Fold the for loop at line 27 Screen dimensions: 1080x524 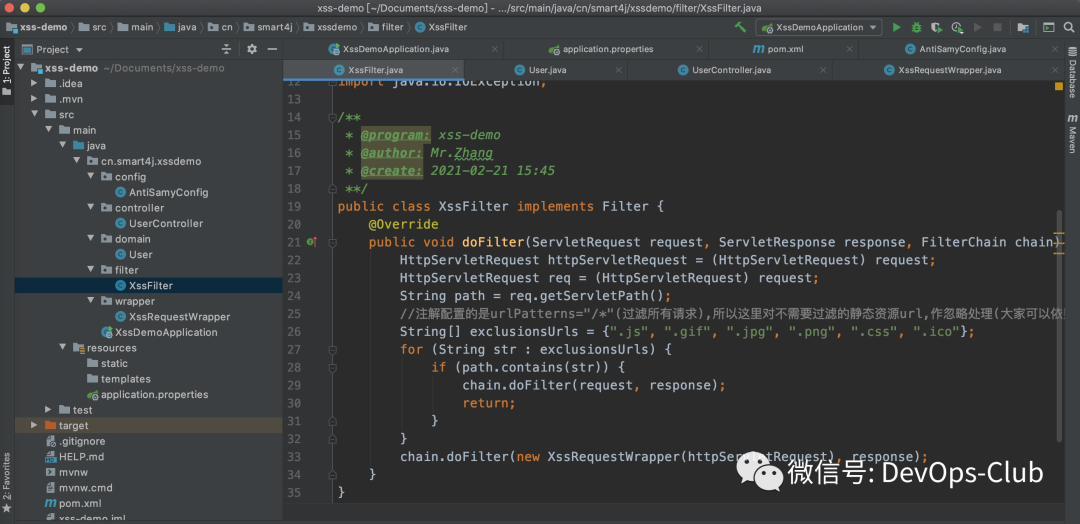coord(332,349)
